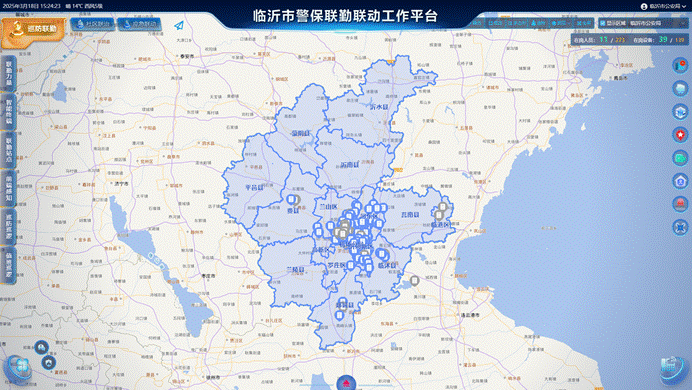
Task: Expand the 临沂市公安局 region dropdown
Action: click(657, 23)
